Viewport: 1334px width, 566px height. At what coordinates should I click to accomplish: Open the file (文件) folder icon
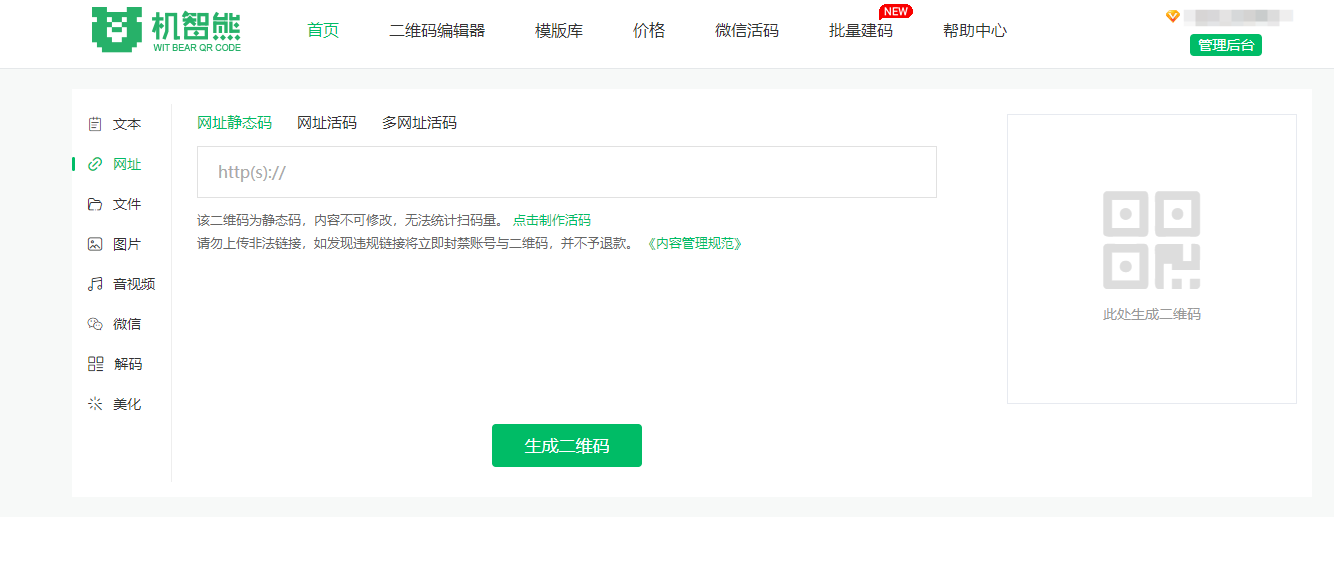coord(95,204)
